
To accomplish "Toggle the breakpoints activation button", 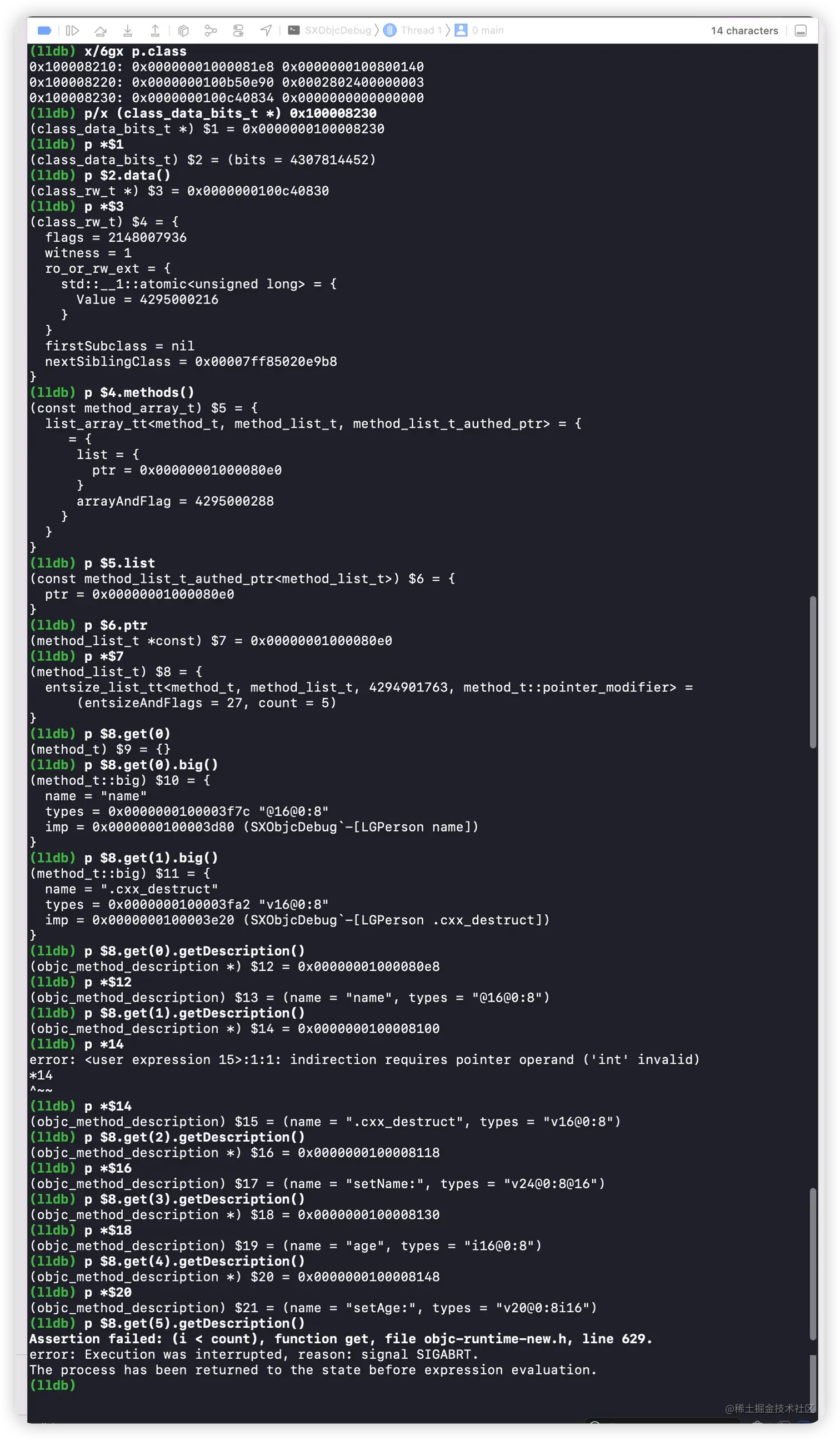I will (44, 30).
